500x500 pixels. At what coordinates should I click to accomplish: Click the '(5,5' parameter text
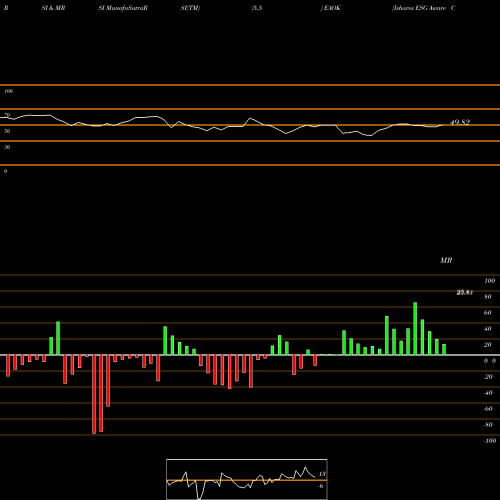[257, 8]
